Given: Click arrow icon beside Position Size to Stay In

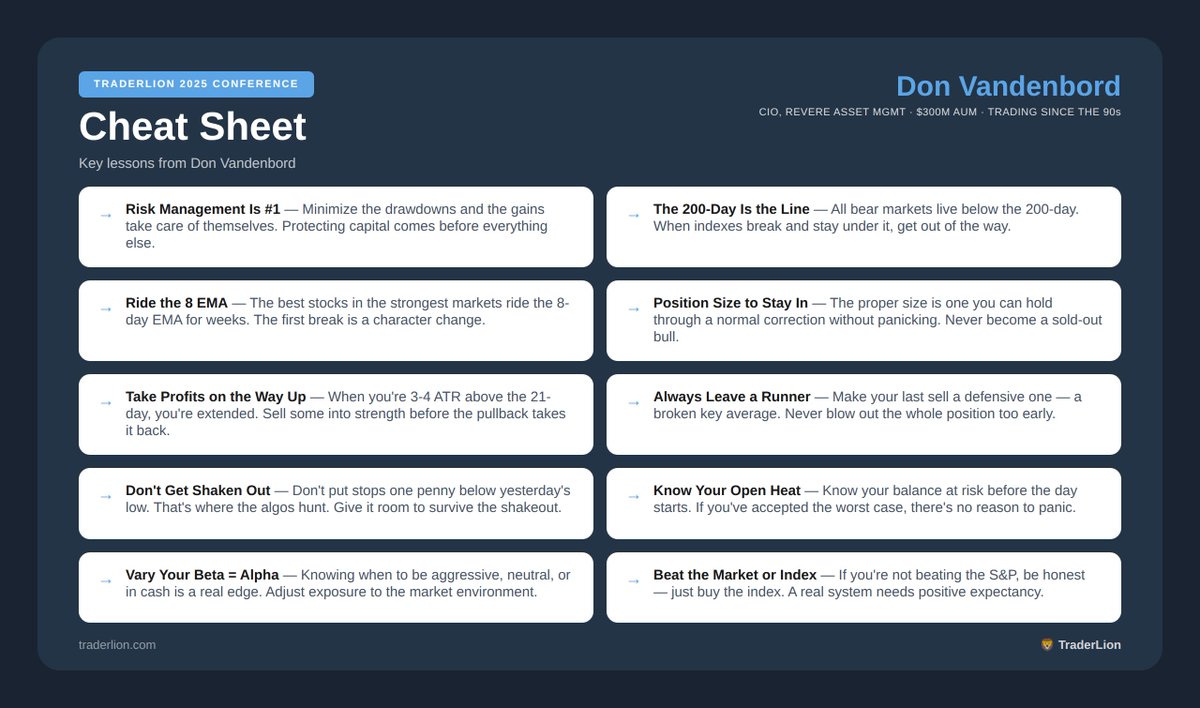Looking at the screenshot, I should pos(633,309).
